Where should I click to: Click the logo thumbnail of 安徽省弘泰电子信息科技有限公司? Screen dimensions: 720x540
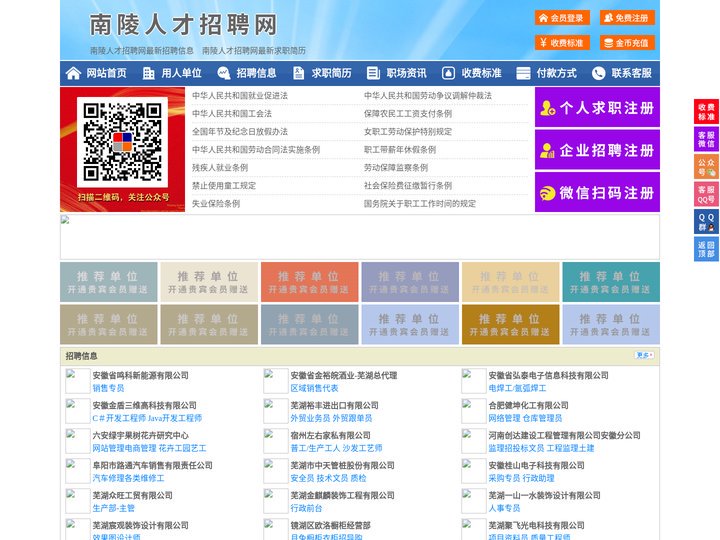[473, 381]
